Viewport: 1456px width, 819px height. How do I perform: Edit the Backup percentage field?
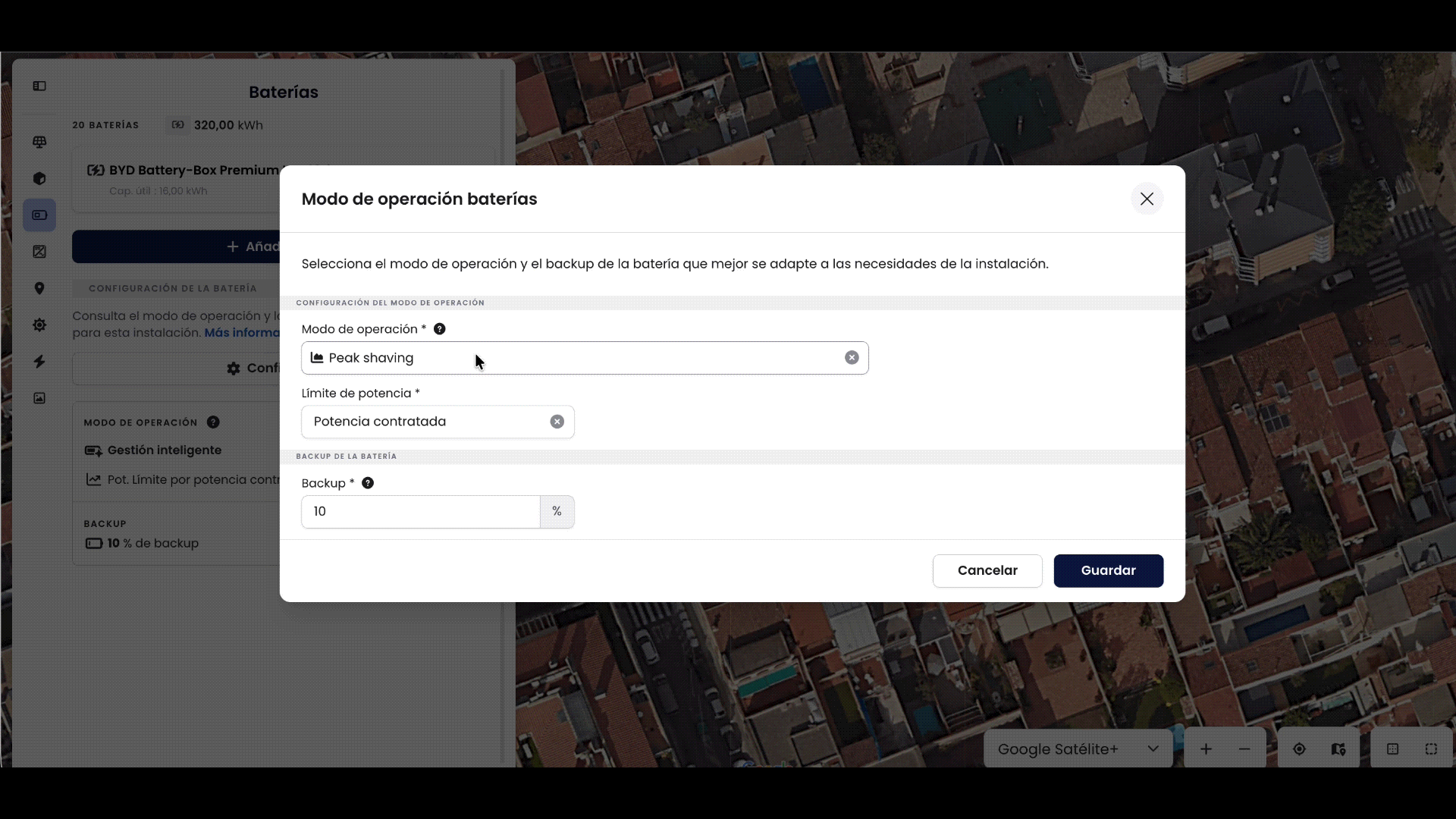421,512
